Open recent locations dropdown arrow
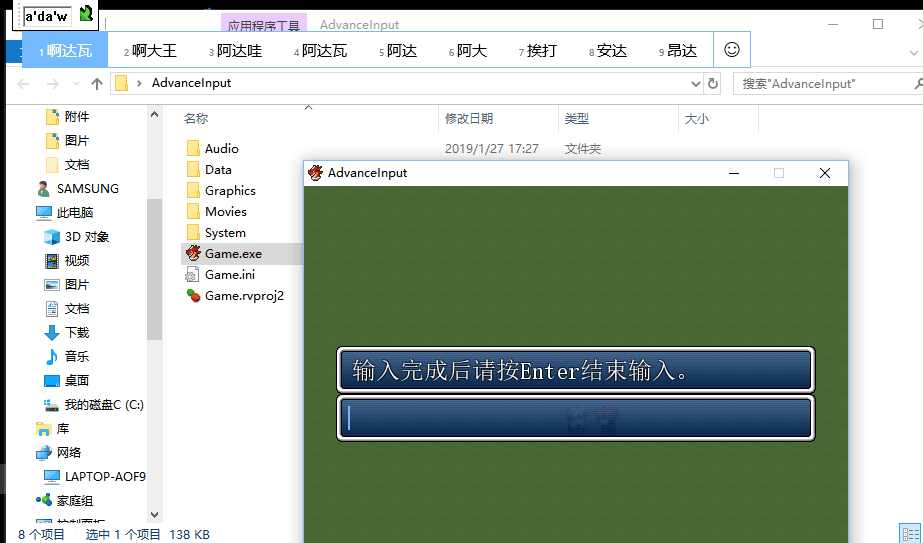The height and width of the screenshot is (543, 923). [76, 84]
